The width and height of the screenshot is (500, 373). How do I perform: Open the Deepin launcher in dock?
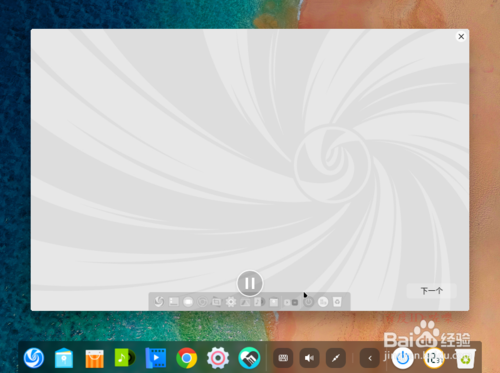pyautogui.click(x=34, y=358)
